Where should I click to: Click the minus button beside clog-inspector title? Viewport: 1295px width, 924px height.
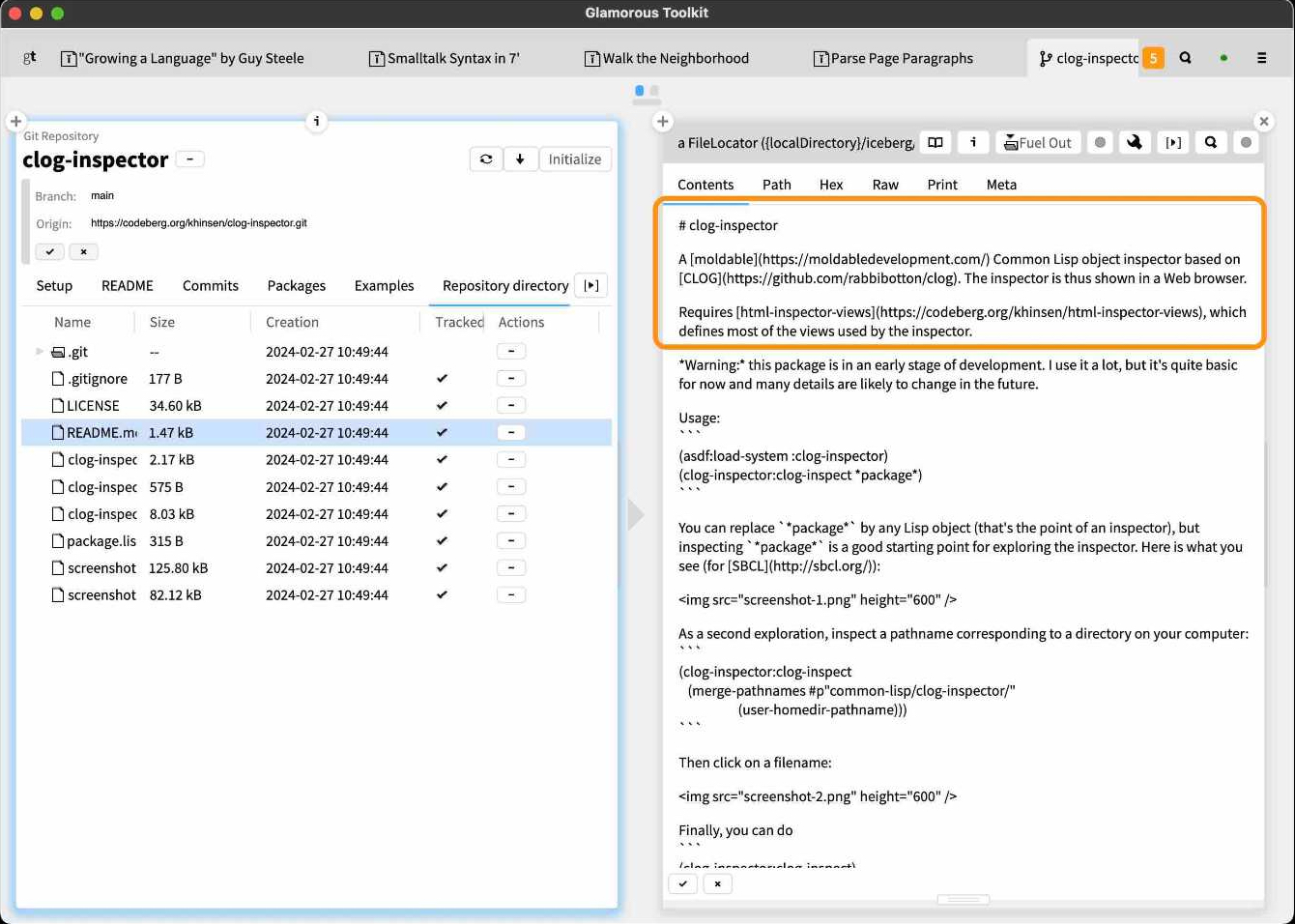click(190, 159)
